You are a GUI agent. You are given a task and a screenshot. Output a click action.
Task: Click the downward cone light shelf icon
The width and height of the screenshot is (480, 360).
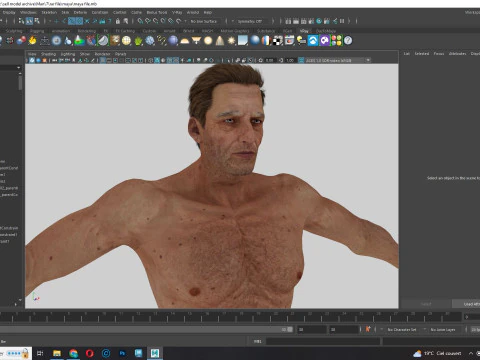(x=196, y=41)
